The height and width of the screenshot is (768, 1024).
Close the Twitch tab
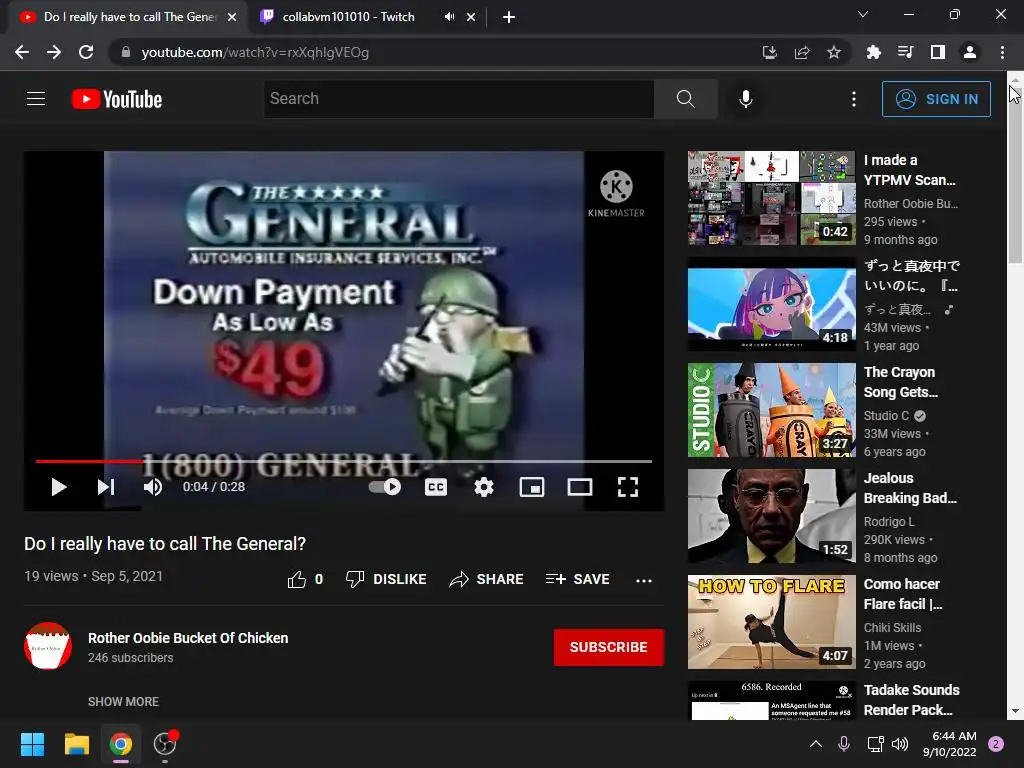tap(471, 17)
